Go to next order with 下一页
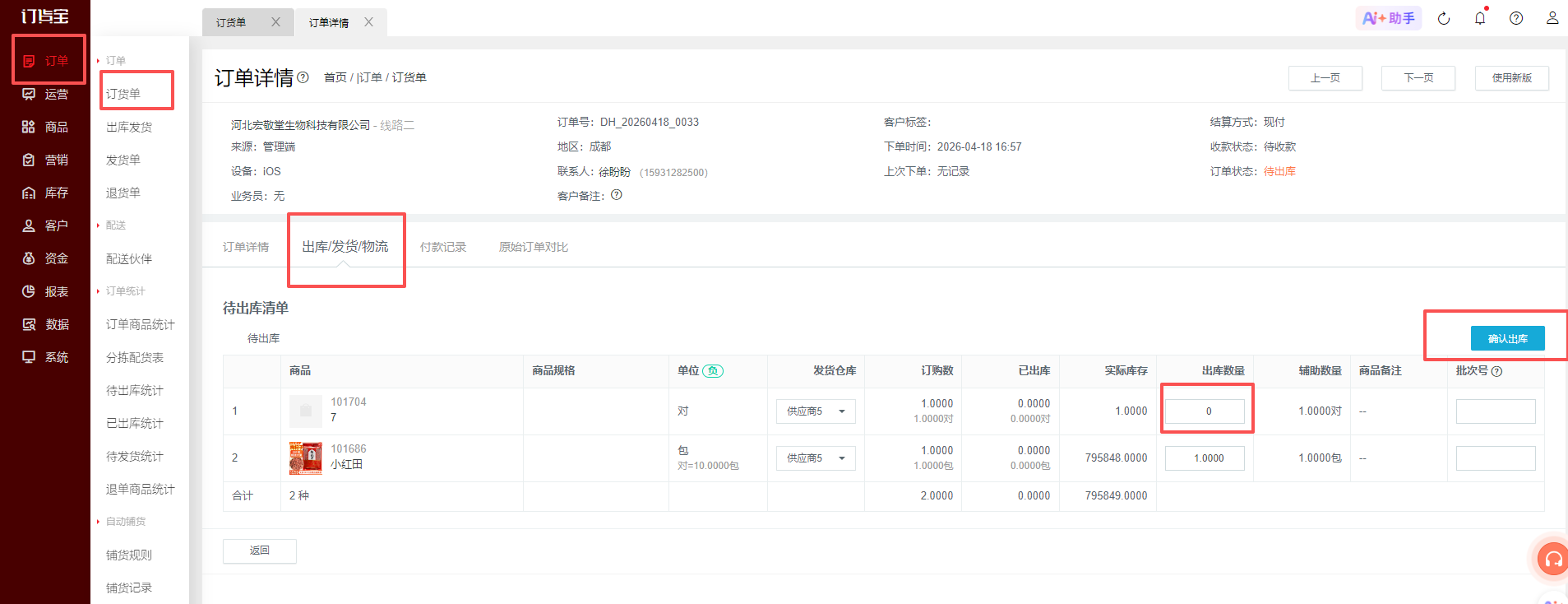The image size is (1568, 604). [x=1418, y=78]
